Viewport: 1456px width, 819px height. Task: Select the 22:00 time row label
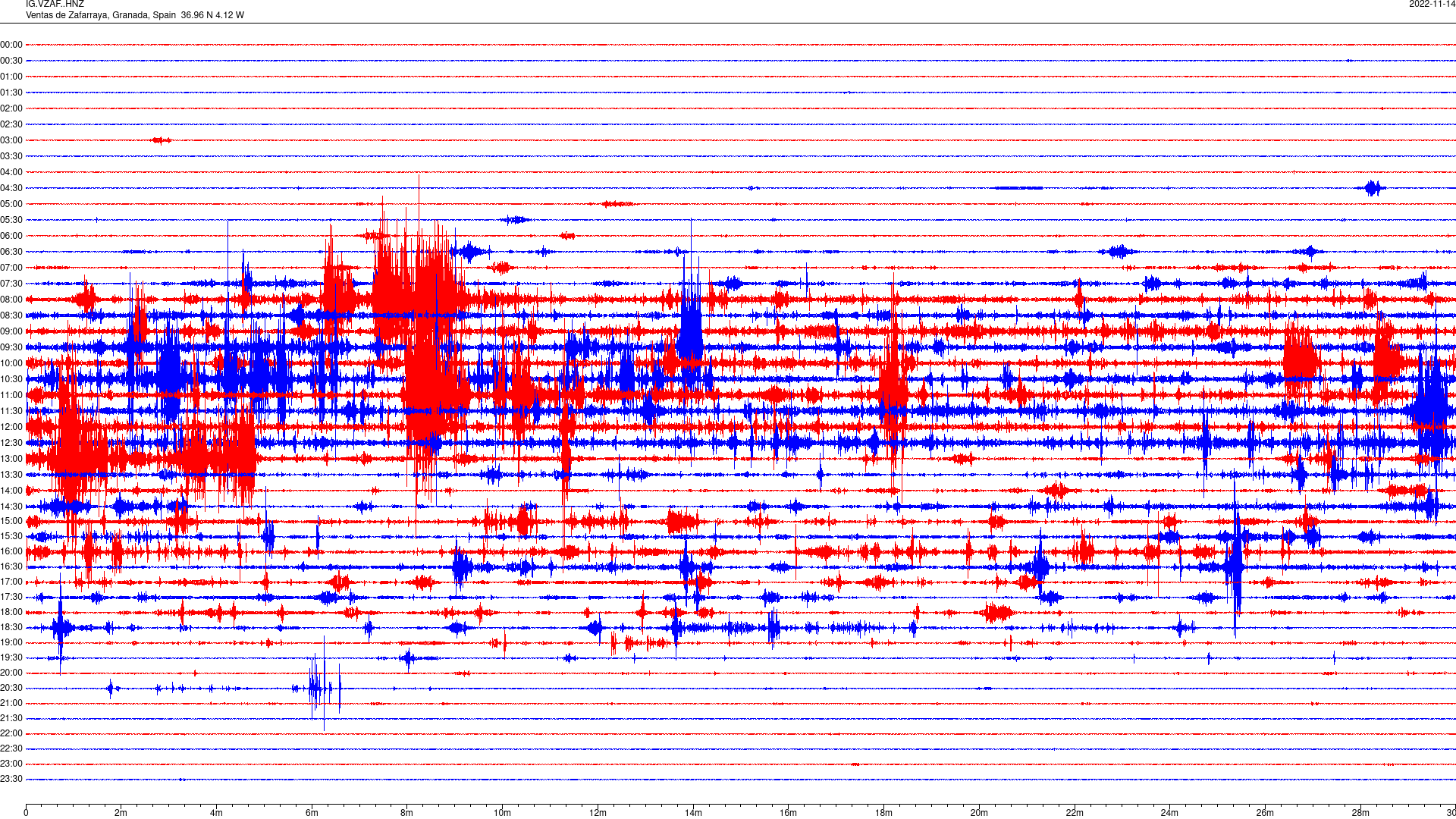(11, 733)
